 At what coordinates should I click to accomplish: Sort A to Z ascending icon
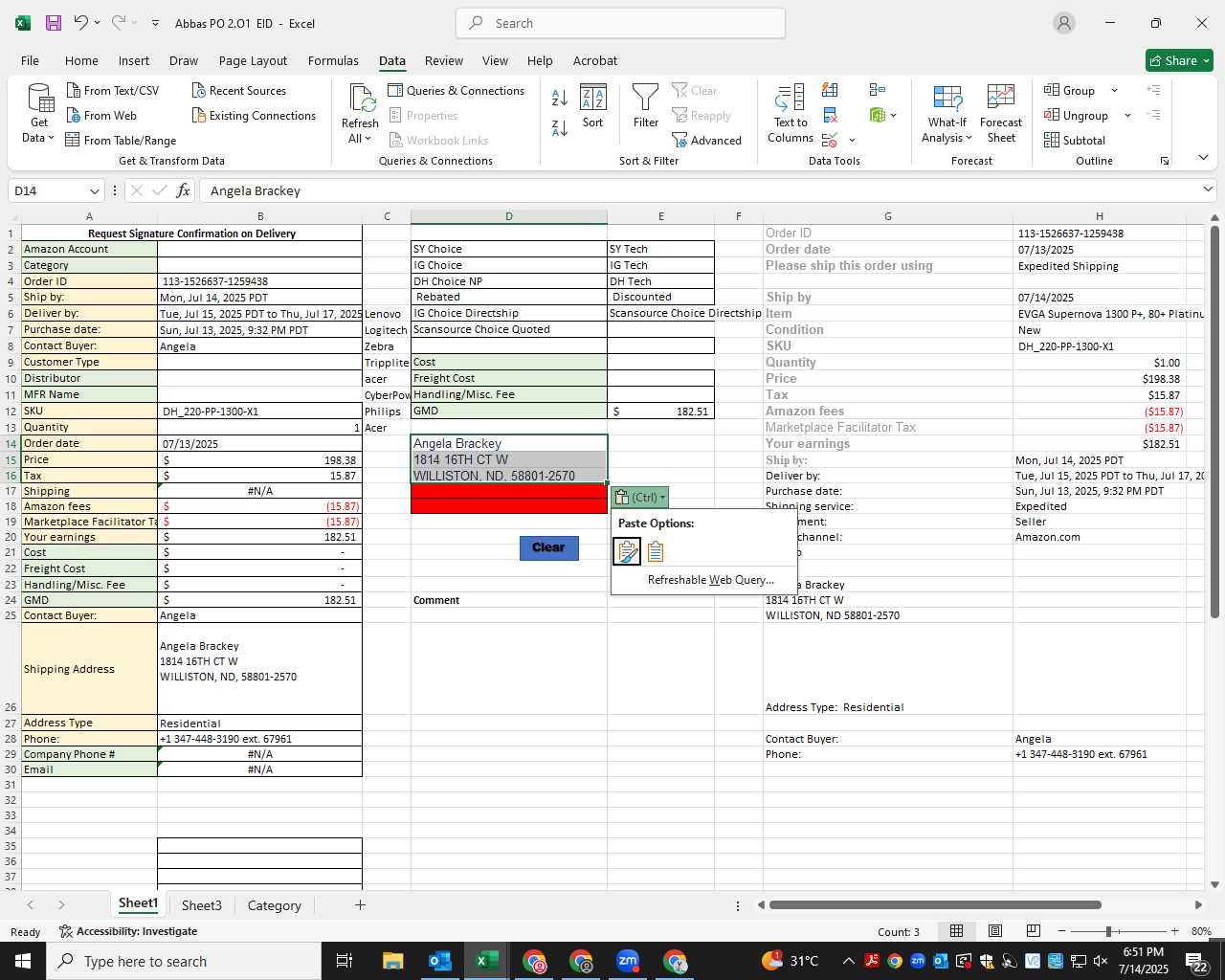(560, 97)
